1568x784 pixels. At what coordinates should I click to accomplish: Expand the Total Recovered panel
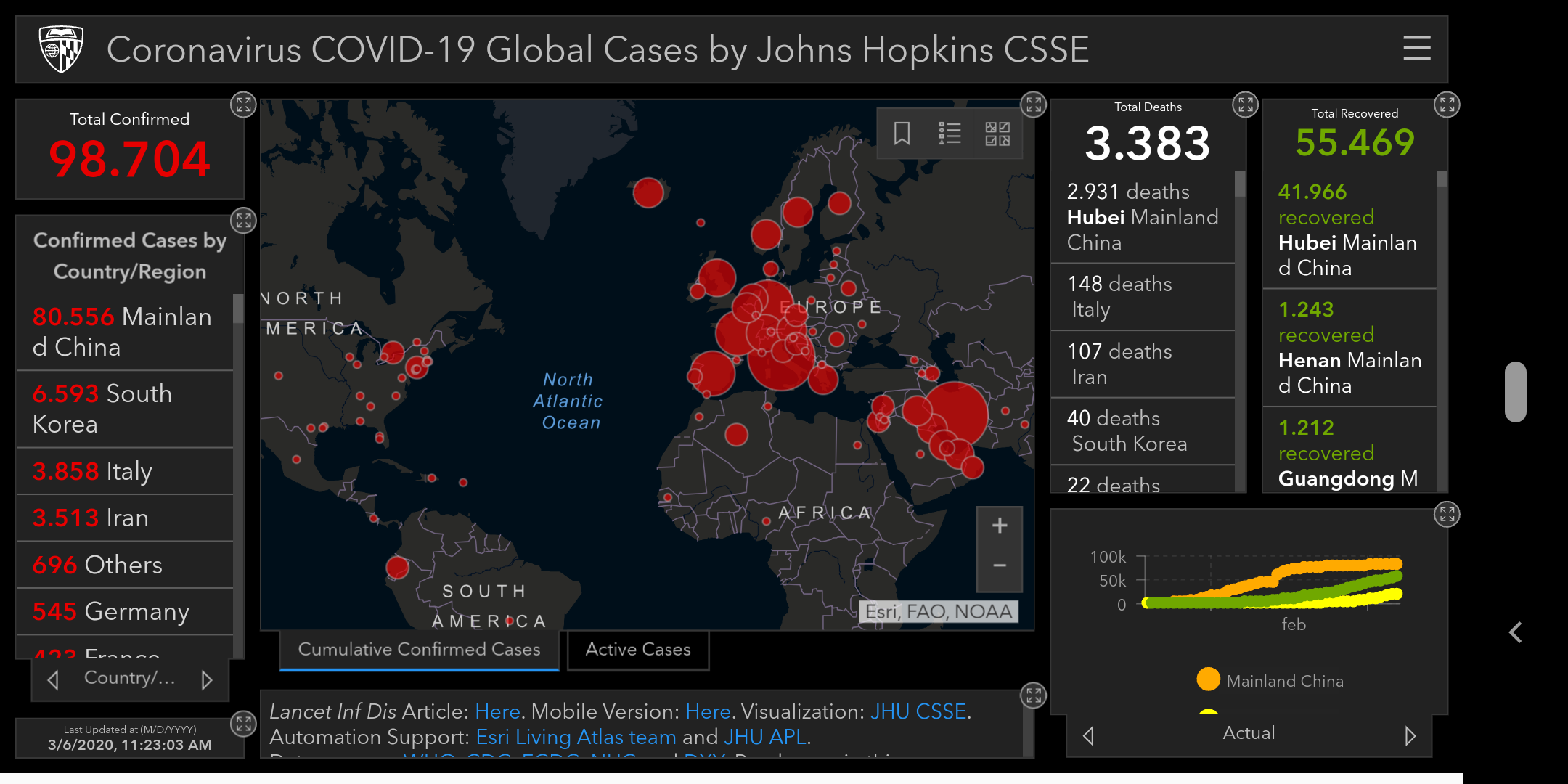1447,105
